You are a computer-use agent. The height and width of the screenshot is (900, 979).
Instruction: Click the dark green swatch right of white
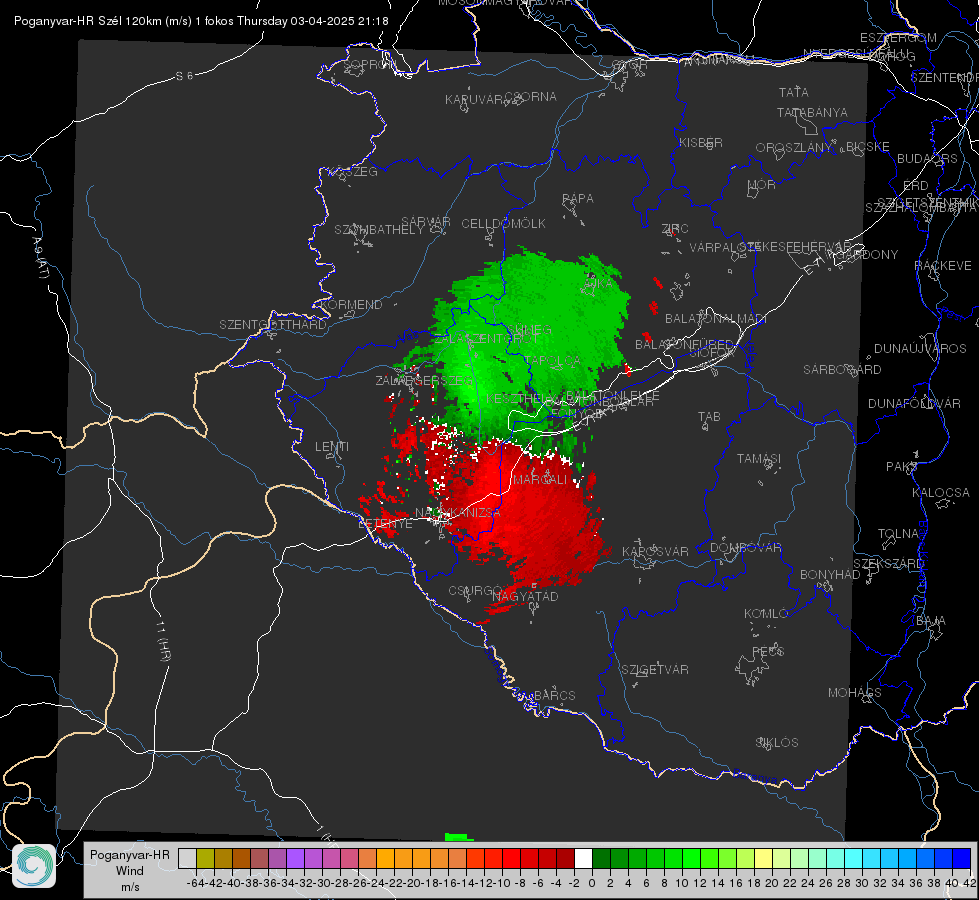tap(601, 858)
